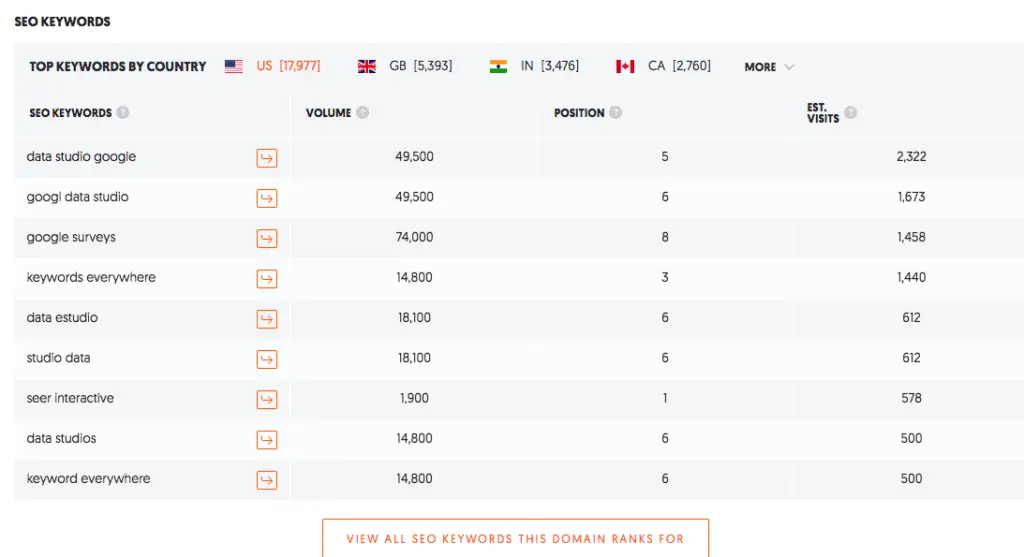Select the US keywords tab
The image size is (1024, 557).
[272, 66]
